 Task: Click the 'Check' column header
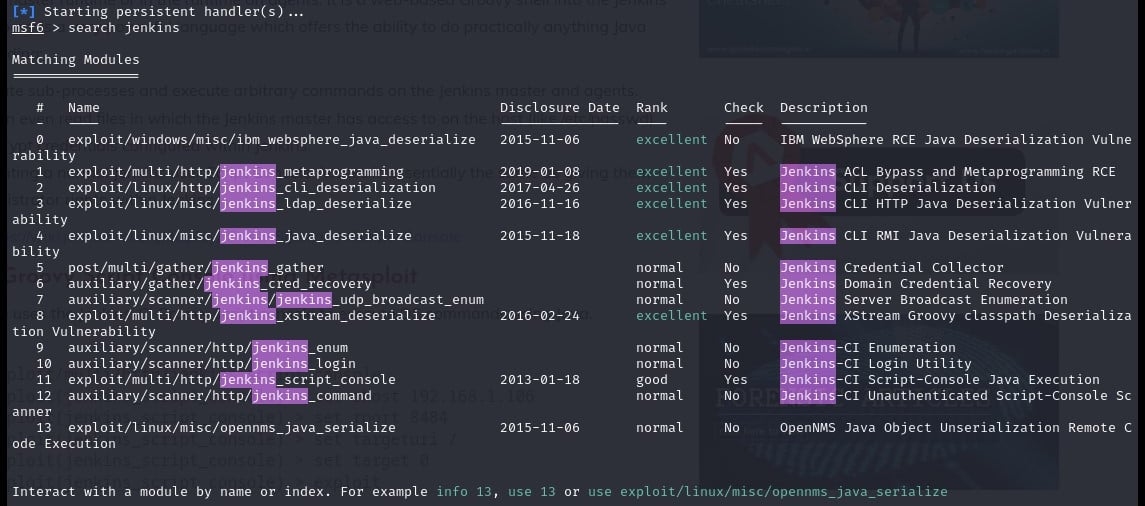pos(744,108)
